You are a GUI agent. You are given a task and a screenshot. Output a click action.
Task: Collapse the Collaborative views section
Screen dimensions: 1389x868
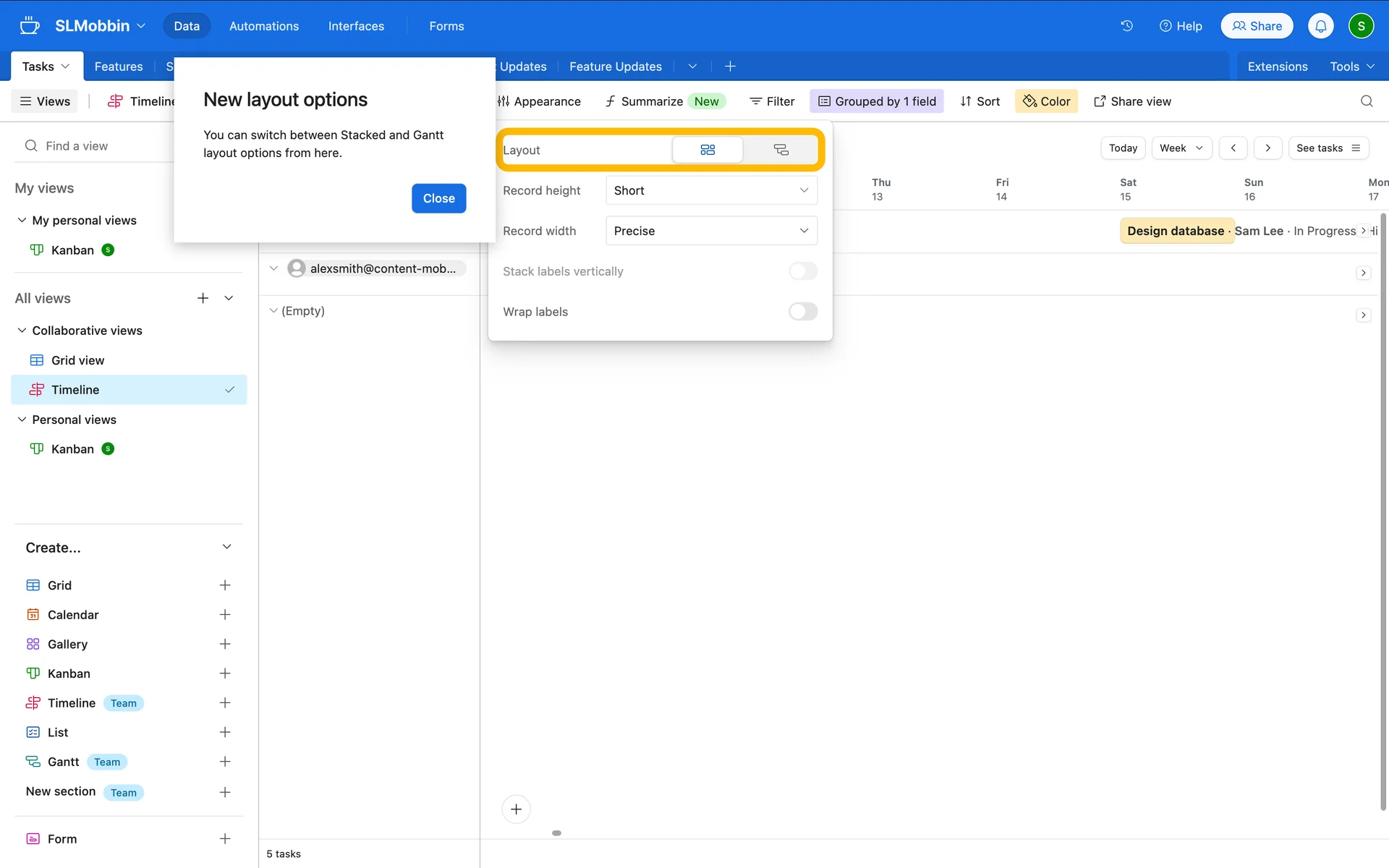[22, 331]
